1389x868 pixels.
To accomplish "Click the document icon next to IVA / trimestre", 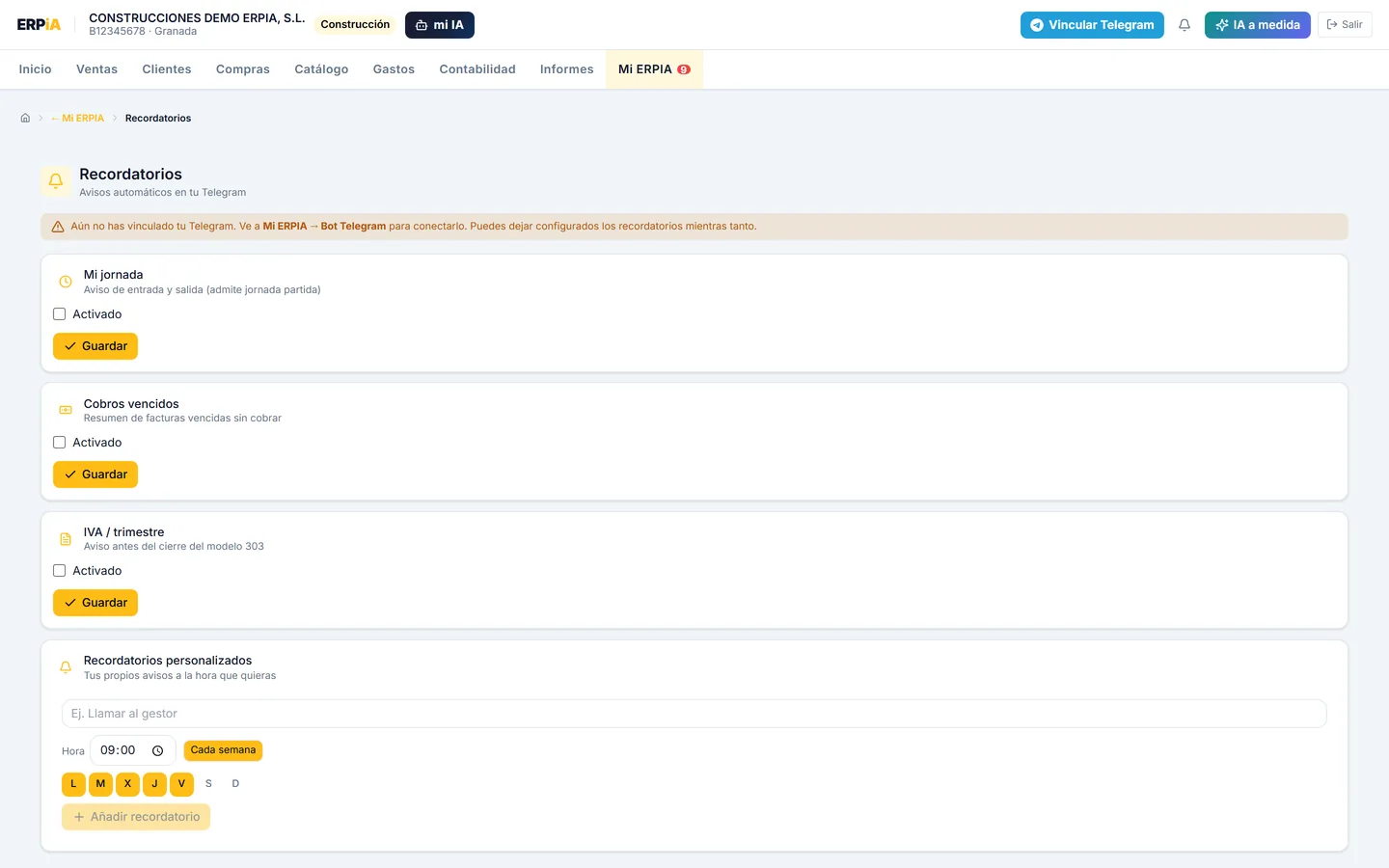I will pos(66,539).
